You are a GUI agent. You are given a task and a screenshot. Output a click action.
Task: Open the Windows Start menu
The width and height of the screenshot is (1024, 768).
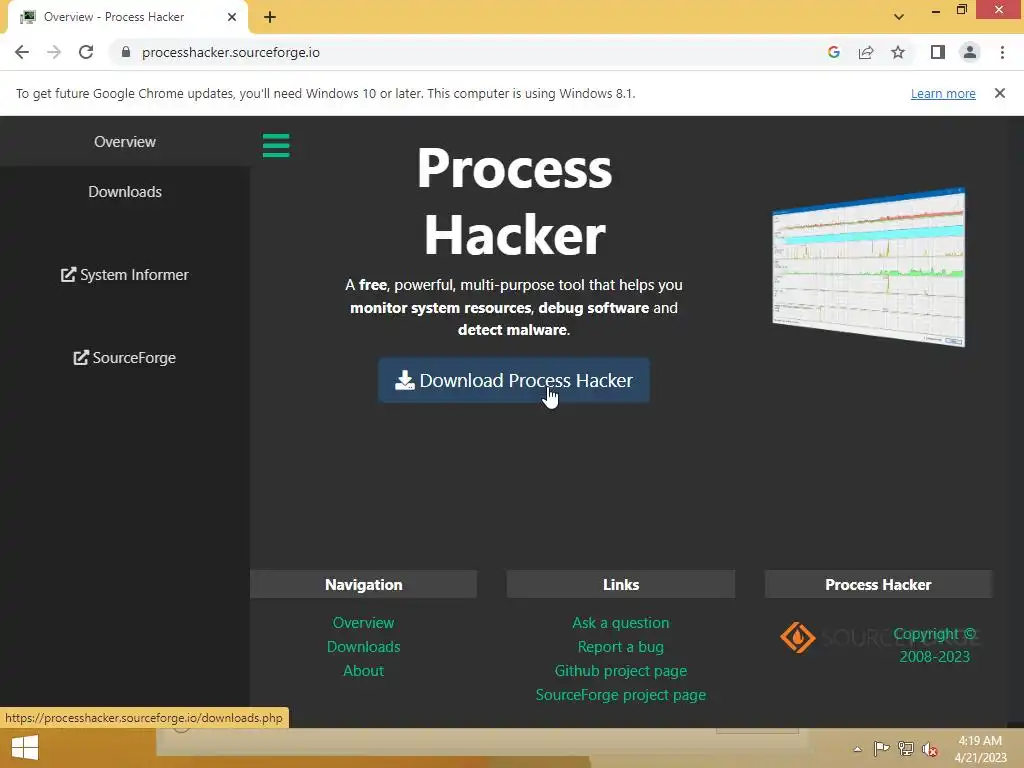(x=25, y=748)
